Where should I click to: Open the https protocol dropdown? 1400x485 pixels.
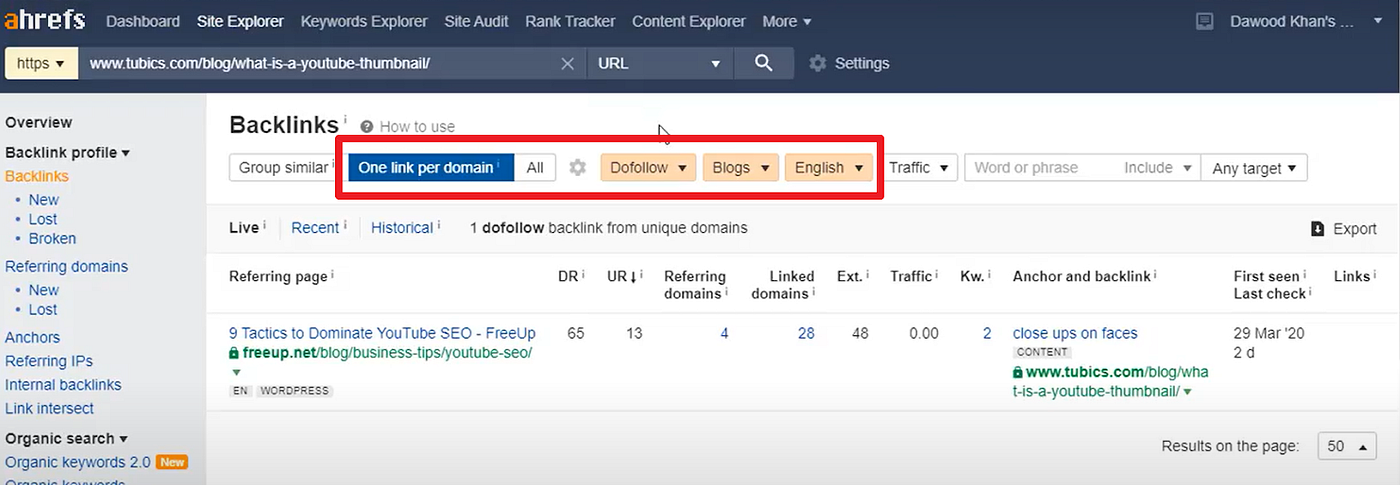[41, 63]
